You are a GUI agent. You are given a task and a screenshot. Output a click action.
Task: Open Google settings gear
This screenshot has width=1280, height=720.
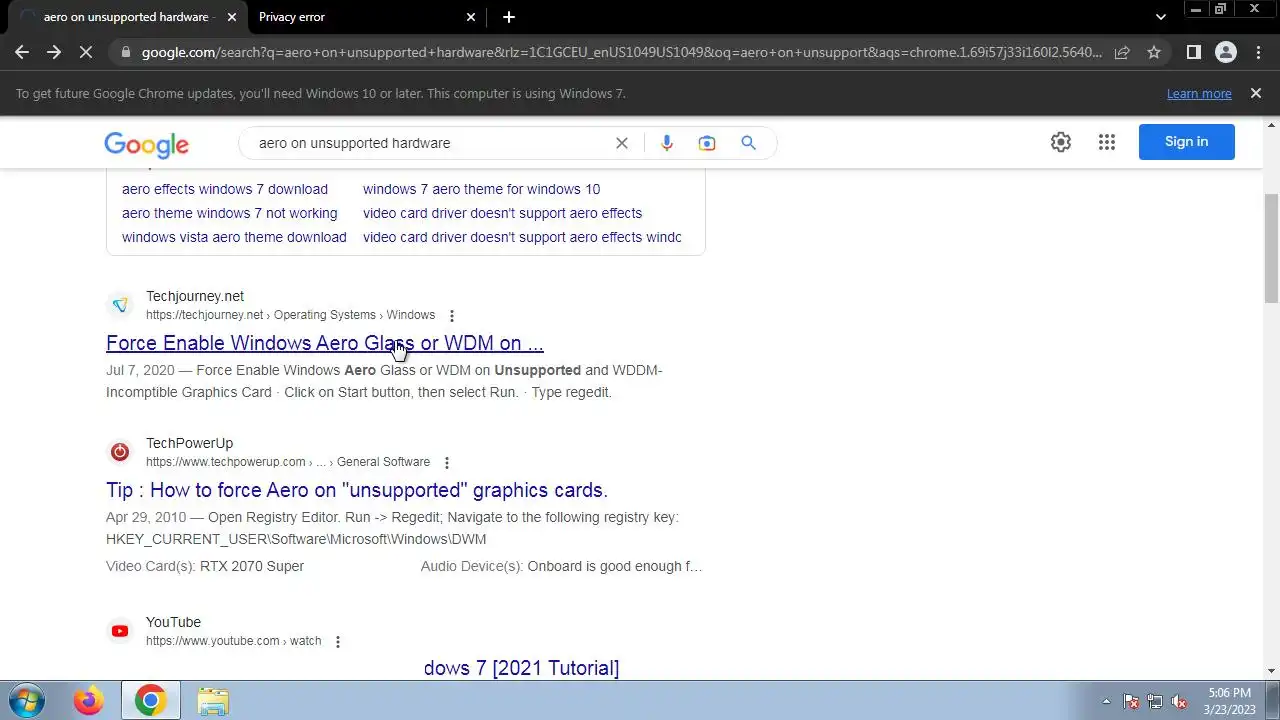1061,142
